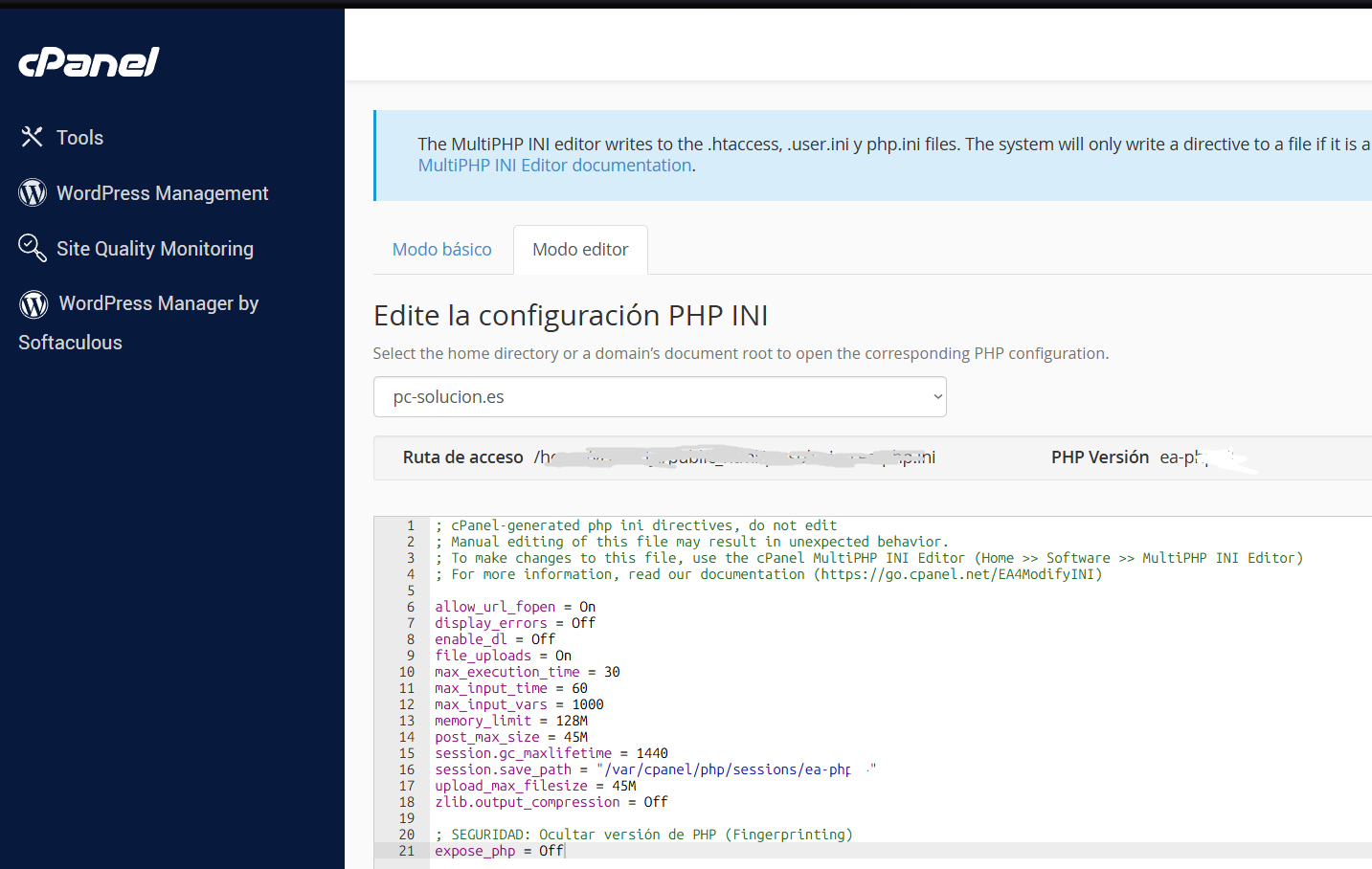Click the 'PHP Versión' label
The width and height of the screenshot is (1372, 869).
pyautogui.click(x=1100, y=457)
